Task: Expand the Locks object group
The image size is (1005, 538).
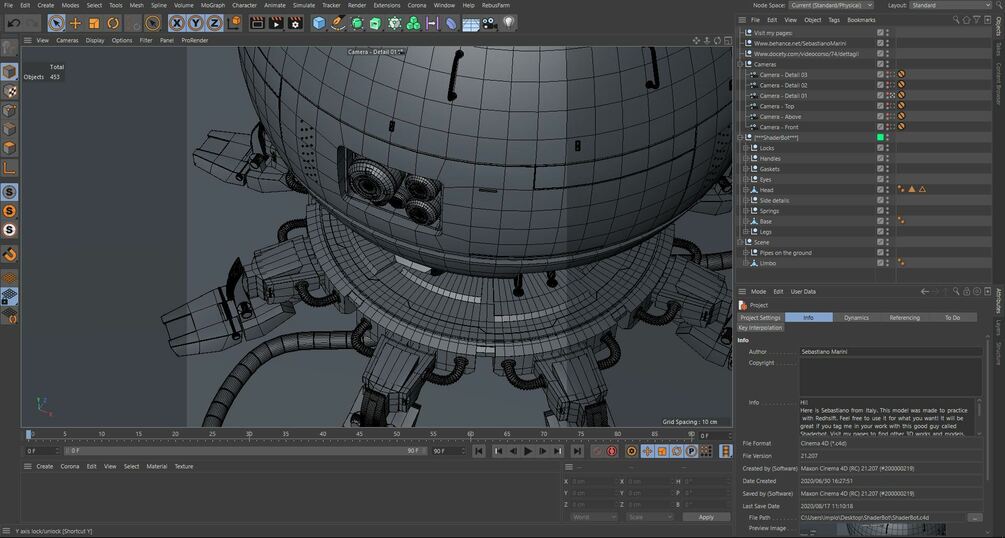Action: click(747, 148)
